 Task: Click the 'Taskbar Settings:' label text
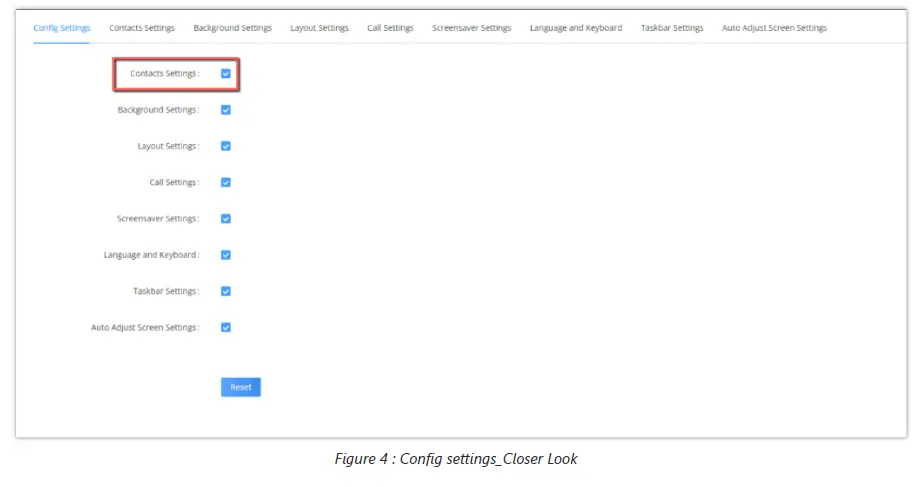(166, 291)
